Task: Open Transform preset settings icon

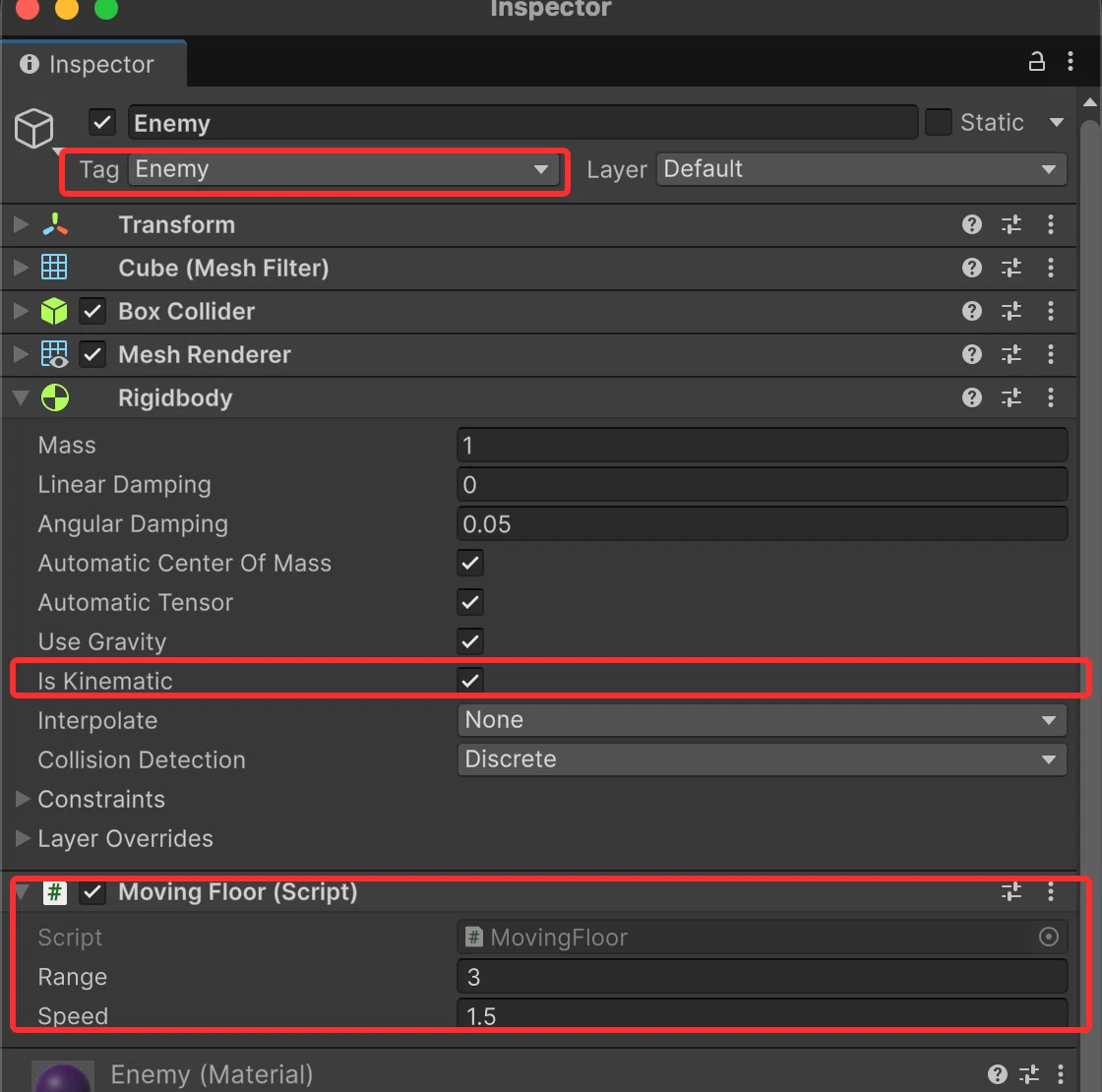Action: [1010, 224]
